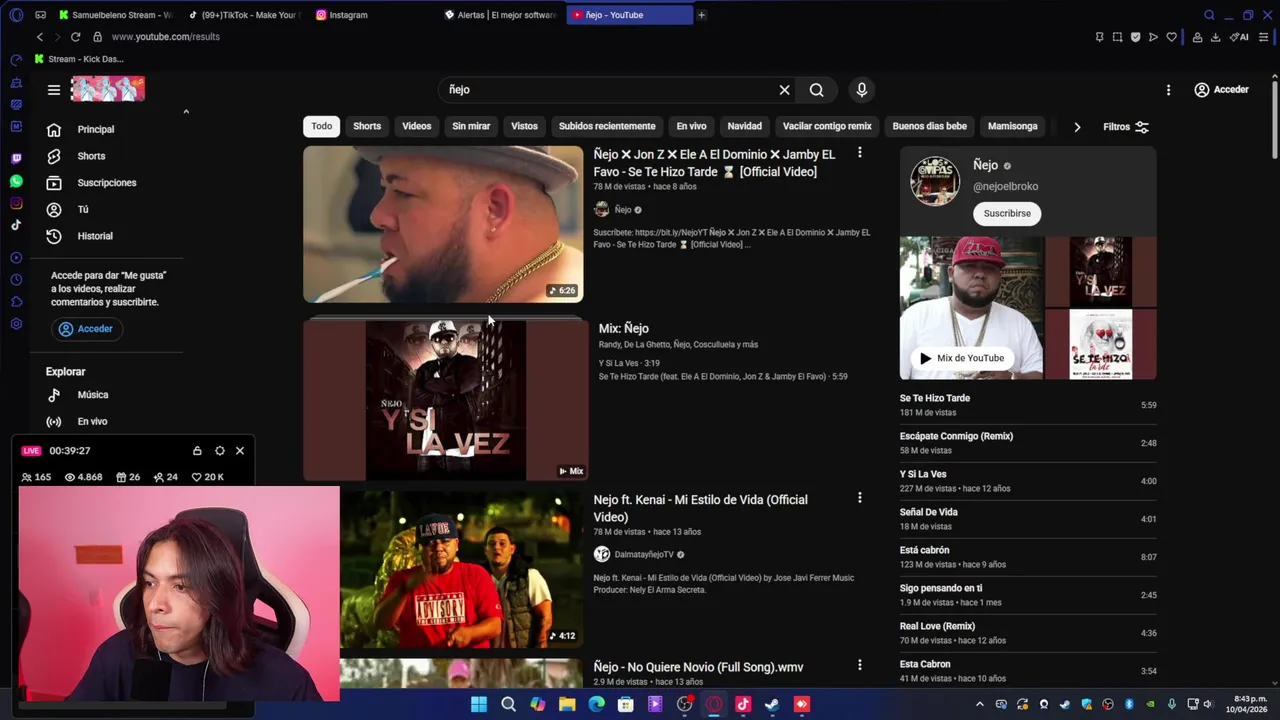Open the Filtros options
This screenshot has height=720, width=1280.
(1126, 127)
